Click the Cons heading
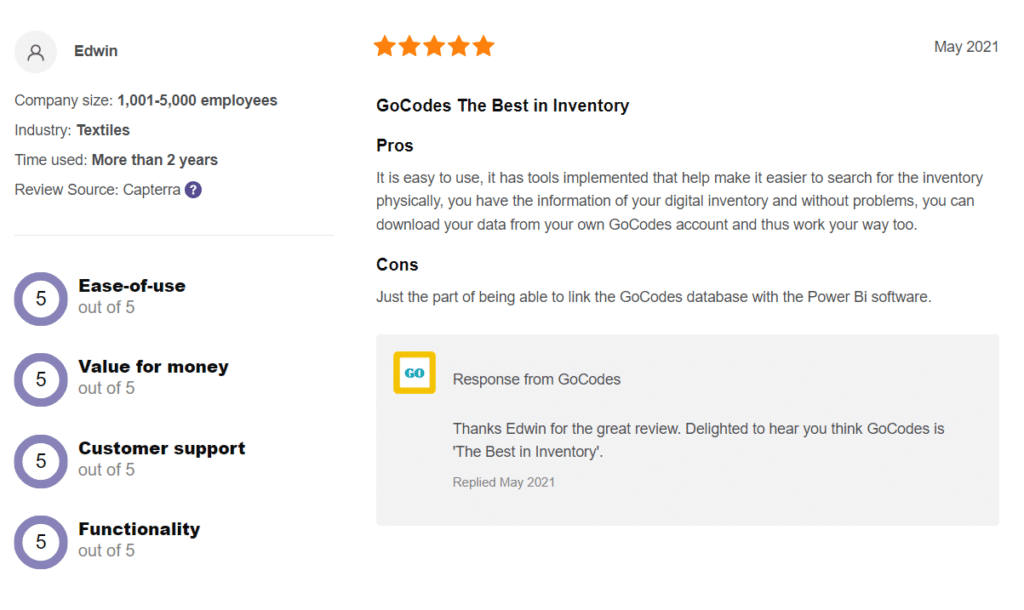Viewport: 1024px width, 610px height. [397, 265]
